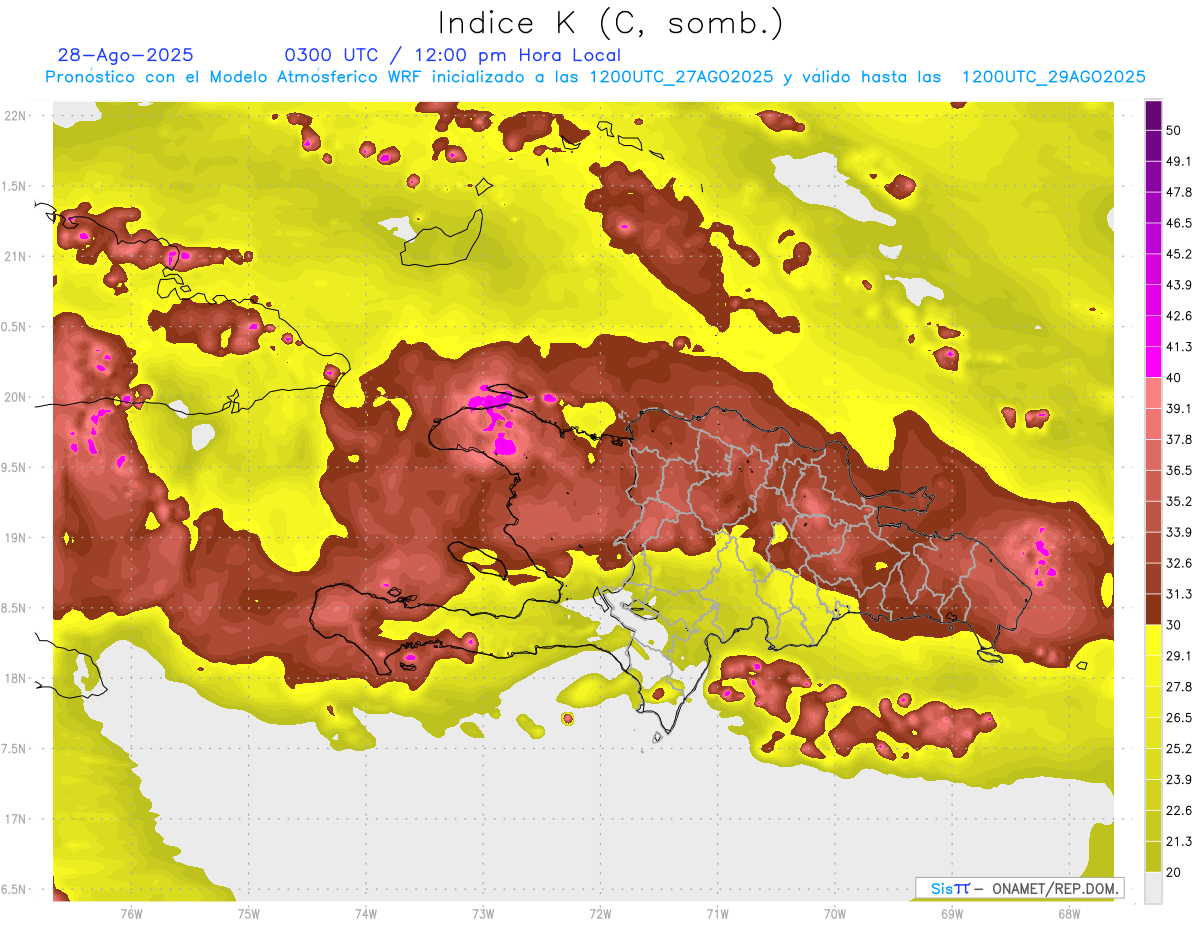The image size is (1200, 927).
Task: Select the "0300 UTC / 12:00 pm Hora Local" text
Action: coord(452,55)
